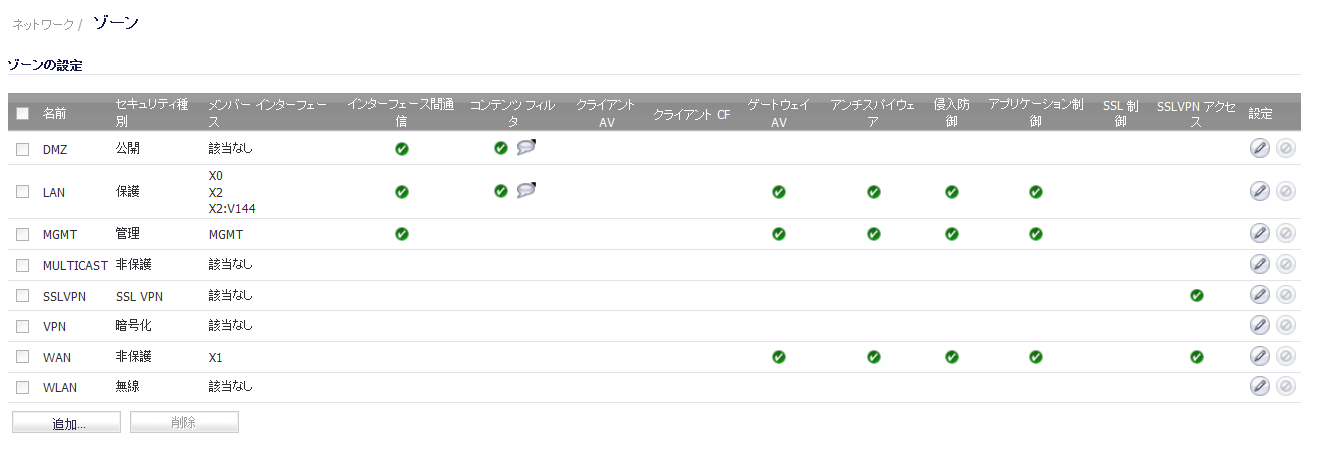1321x452 pixels.
Task: Open edit settings for WAN zone
Action: (x=1260, y=357)
